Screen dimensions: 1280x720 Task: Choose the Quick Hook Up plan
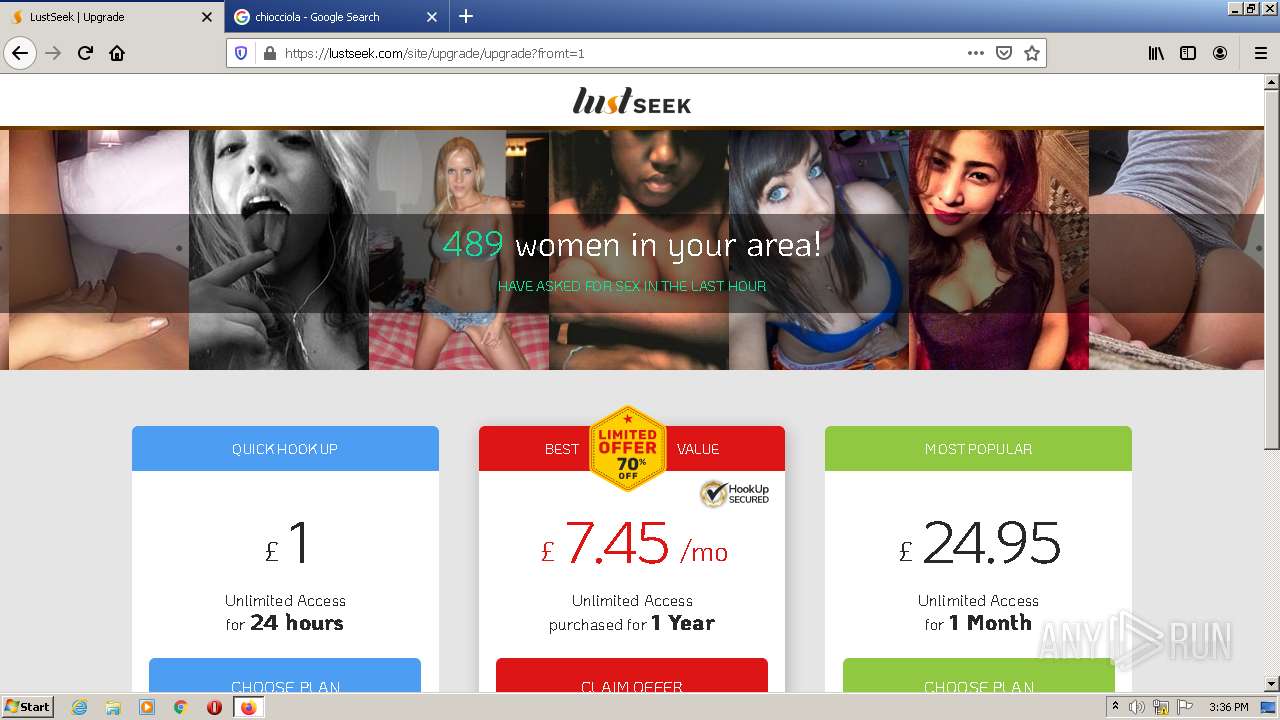(x=285, y=676)
